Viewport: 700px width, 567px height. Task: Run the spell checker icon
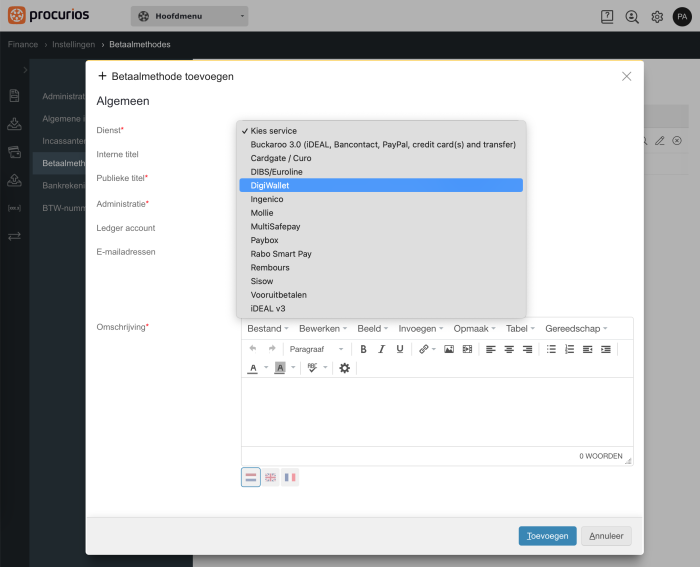pyautogui.click(x=312, y=368)
